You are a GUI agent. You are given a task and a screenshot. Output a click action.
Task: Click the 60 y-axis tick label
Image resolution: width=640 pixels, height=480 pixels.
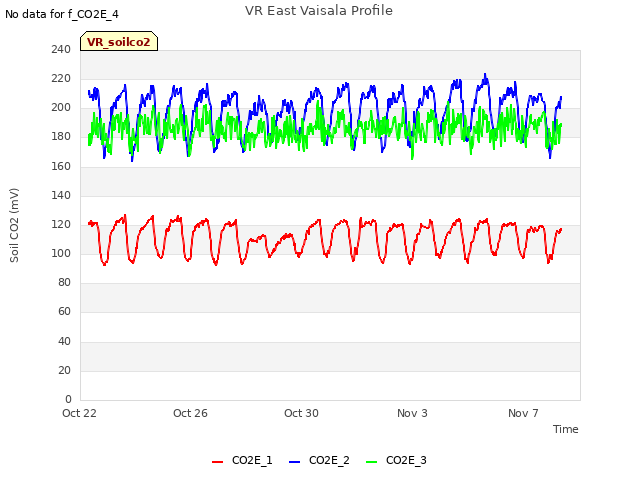coord(64,312)
